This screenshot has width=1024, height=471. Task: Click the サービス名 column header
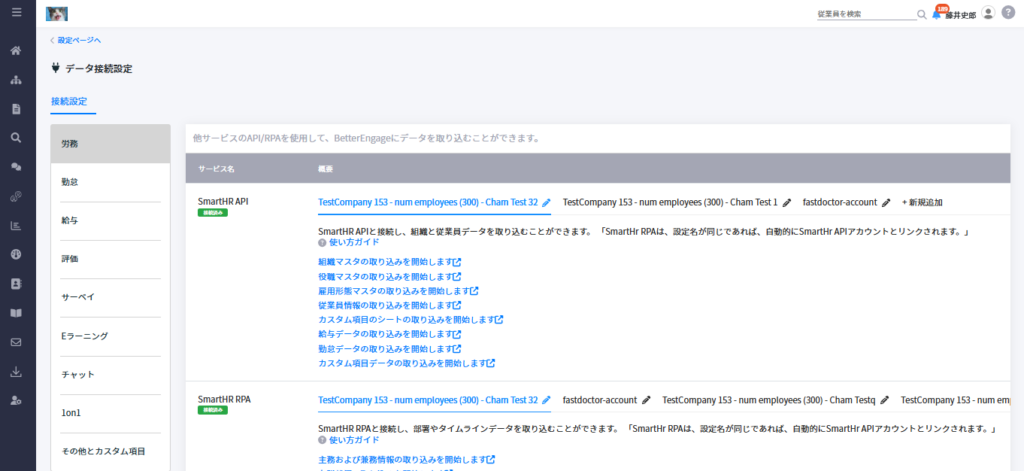coord(216,169)
